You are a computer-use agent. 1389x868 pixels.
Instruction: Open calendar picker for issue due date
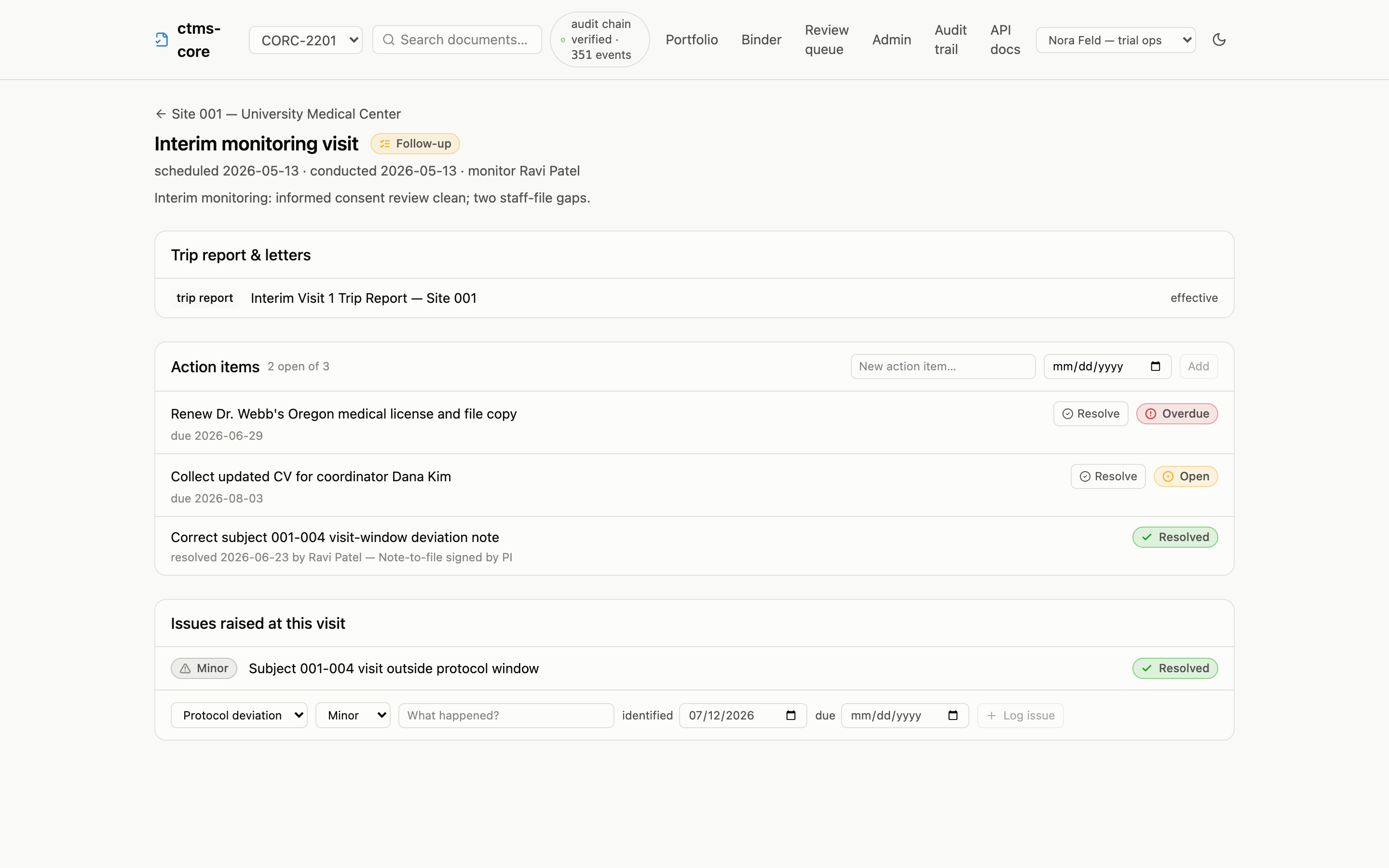pyautogui.click(x=953, y=715)
